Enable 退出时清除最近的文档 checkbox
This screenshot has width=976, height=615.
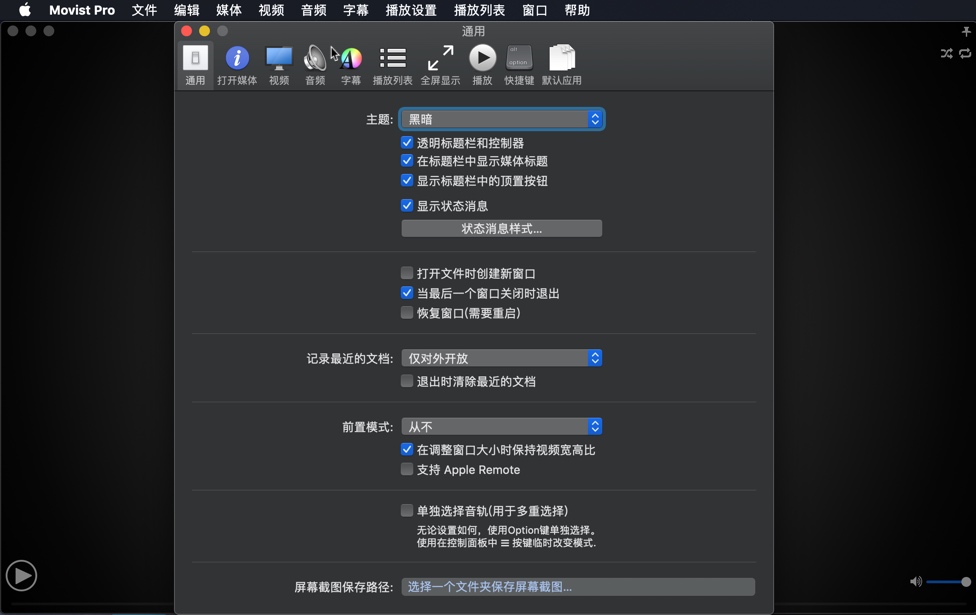(407, 381)
